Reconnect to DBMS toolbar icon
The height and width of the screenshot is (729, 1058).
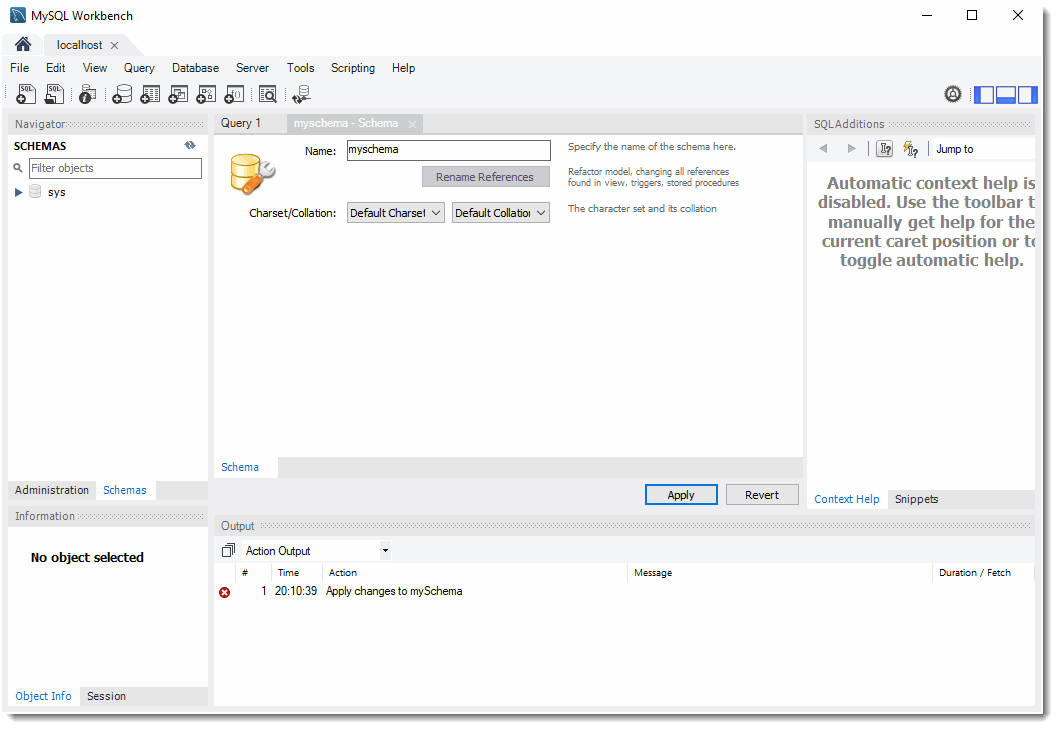pyautogui.click(x=301, y=94)
